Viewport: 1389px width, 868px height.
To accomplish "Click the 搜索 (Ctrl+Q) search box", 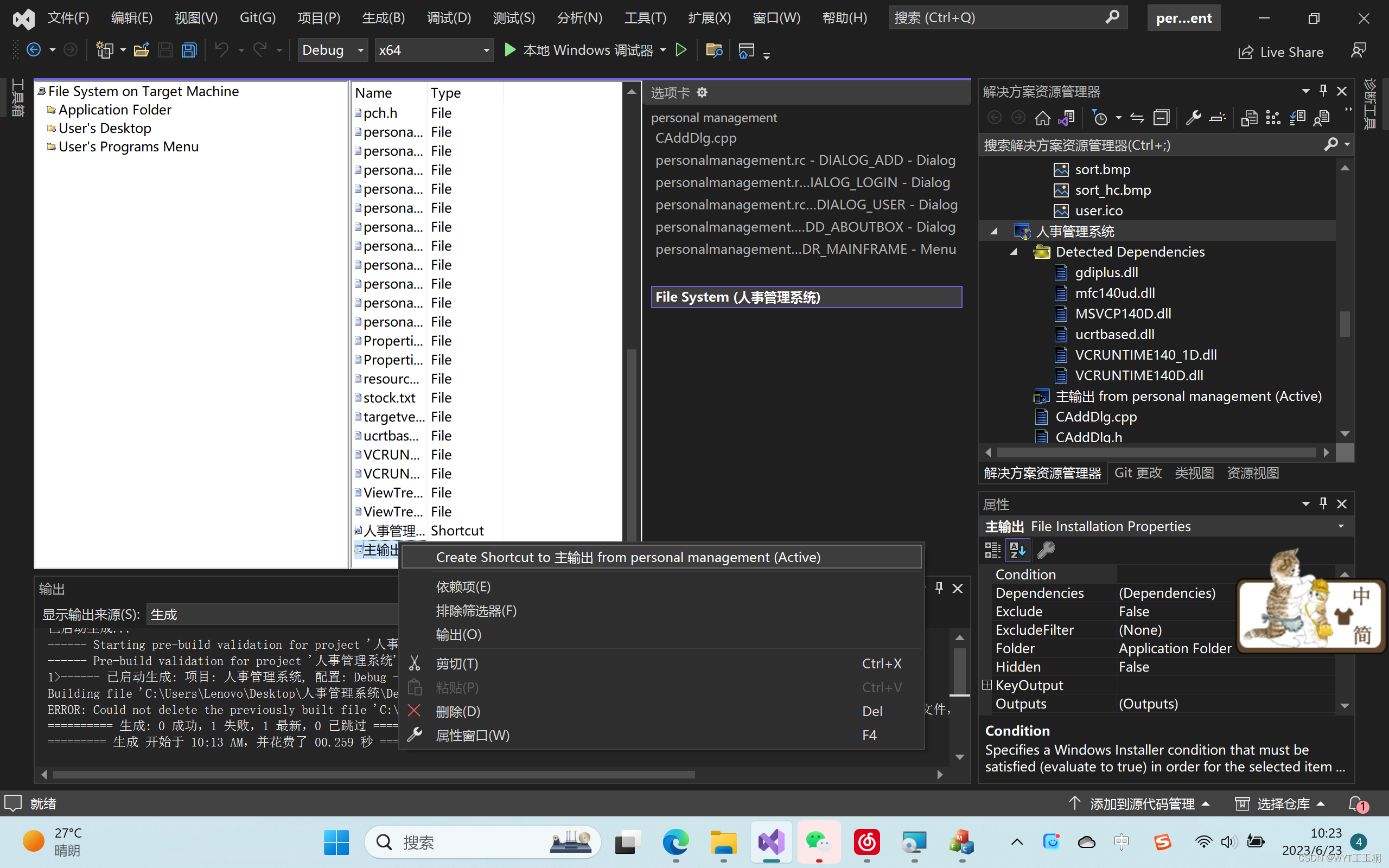I will pyautogui.click(x=1004, y=17).
